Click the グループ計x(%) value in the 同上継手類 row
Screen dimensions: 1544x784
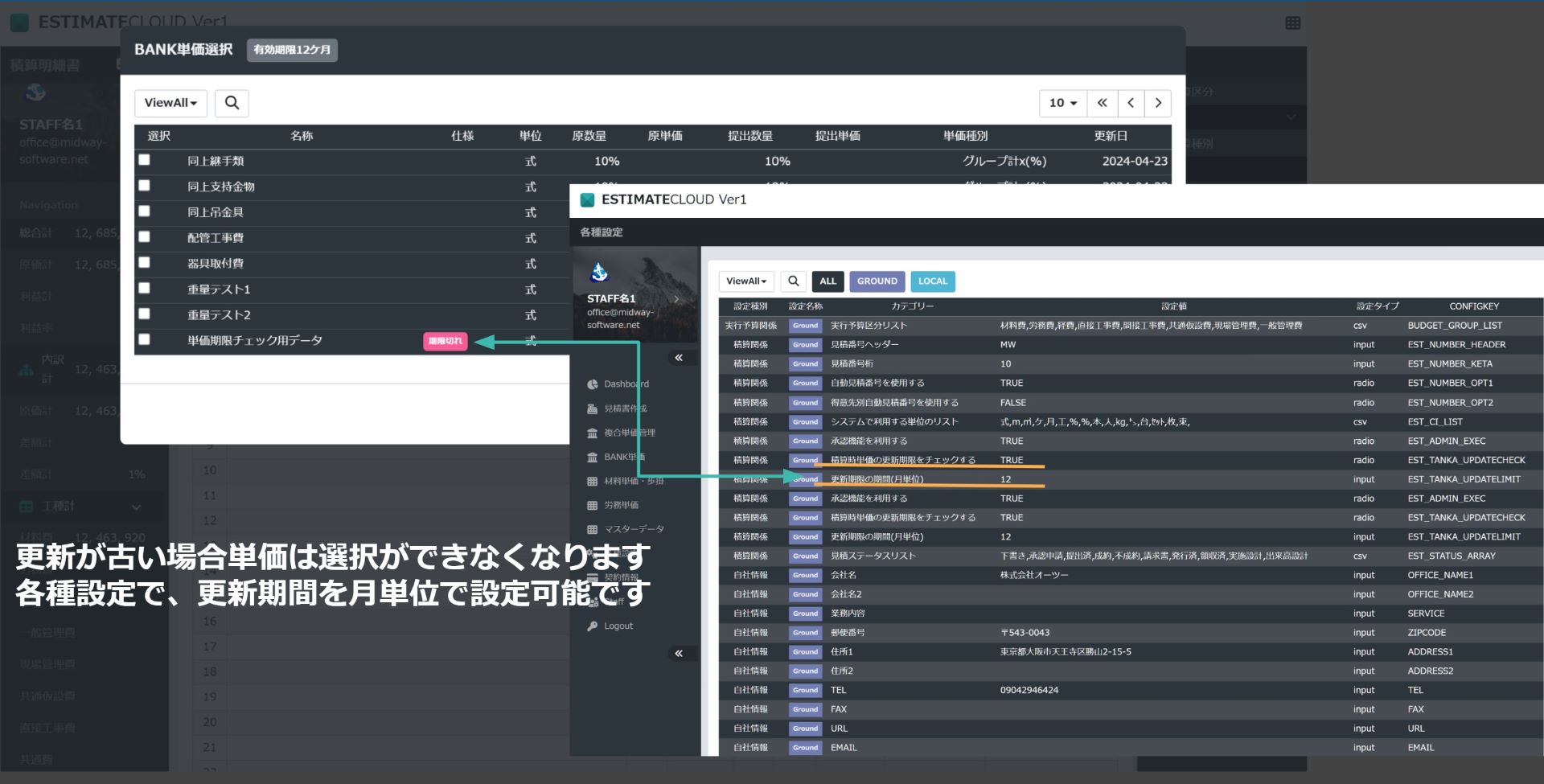tap(1004, 161)
